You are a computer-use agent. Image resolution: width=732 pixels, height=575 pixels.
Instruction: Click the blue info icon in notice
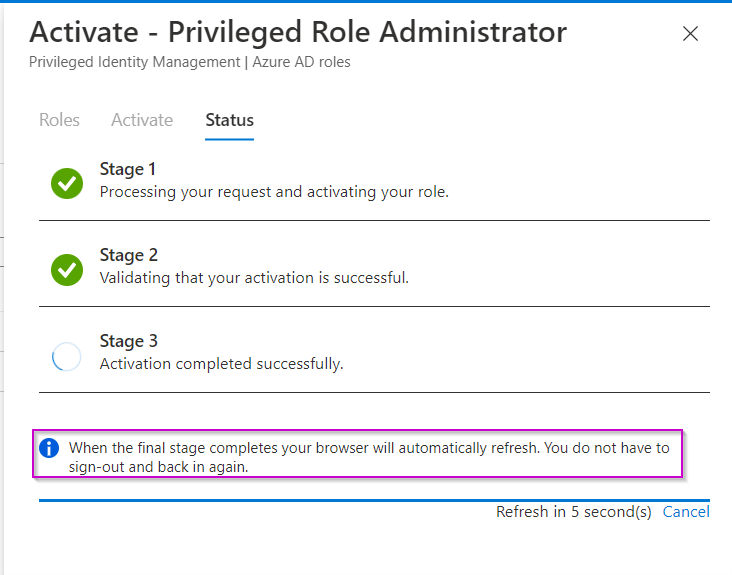[x=49, y=448]
